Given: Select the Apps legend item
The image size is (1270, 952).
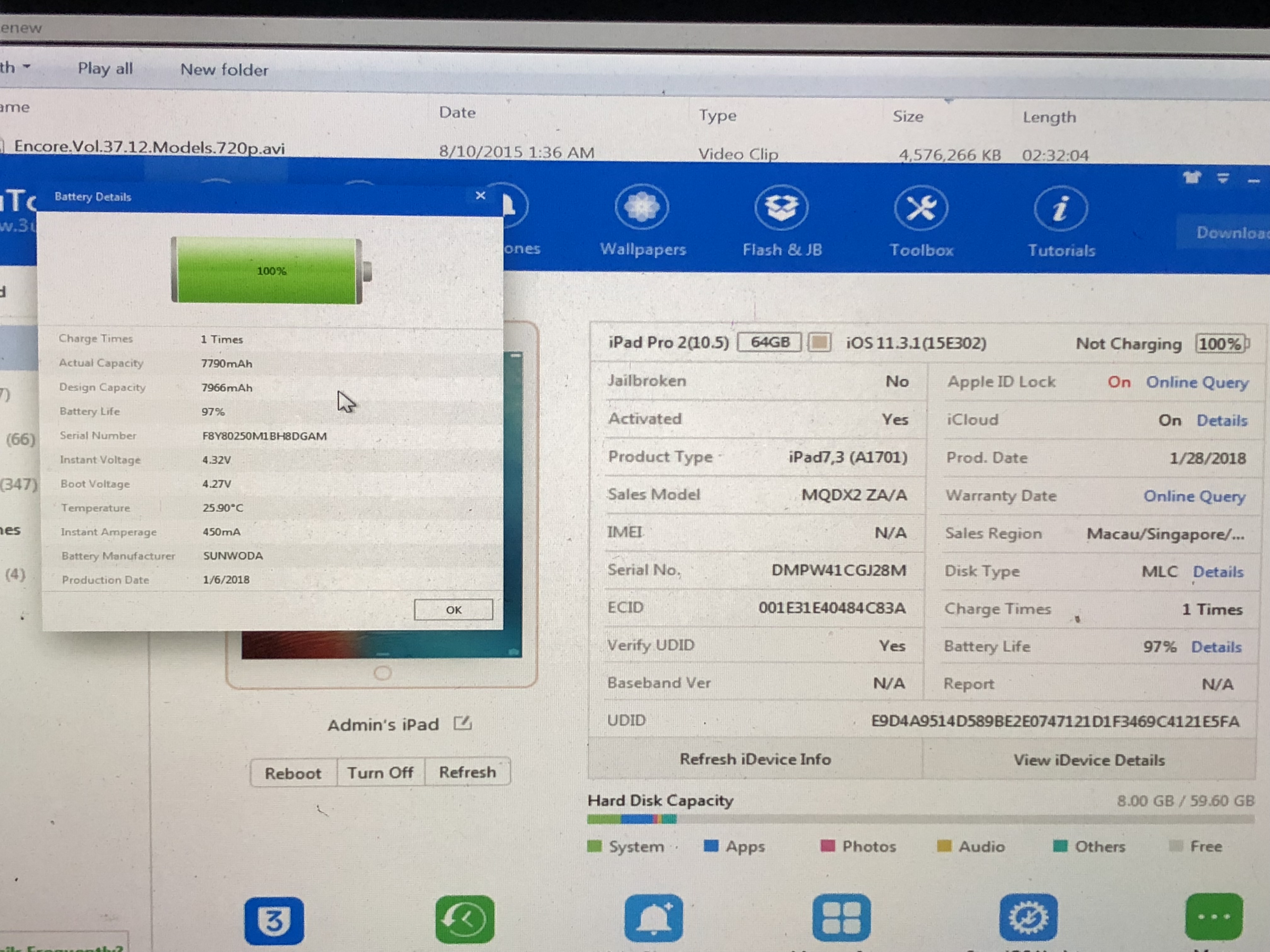Looking at the screenshot, I should point(734,847).
